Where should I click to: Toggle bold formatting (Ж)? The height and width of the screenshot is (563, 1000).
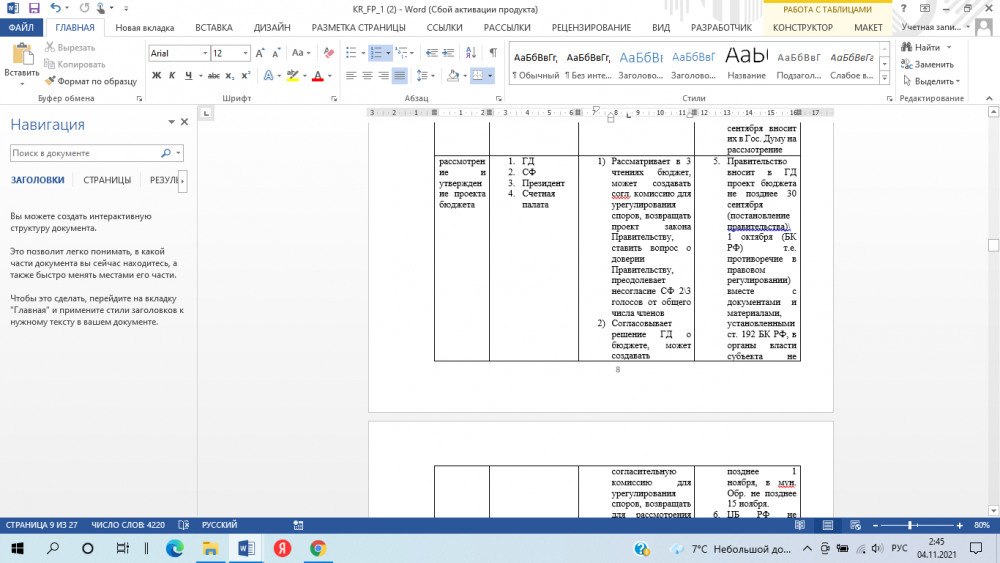(157, 75)
